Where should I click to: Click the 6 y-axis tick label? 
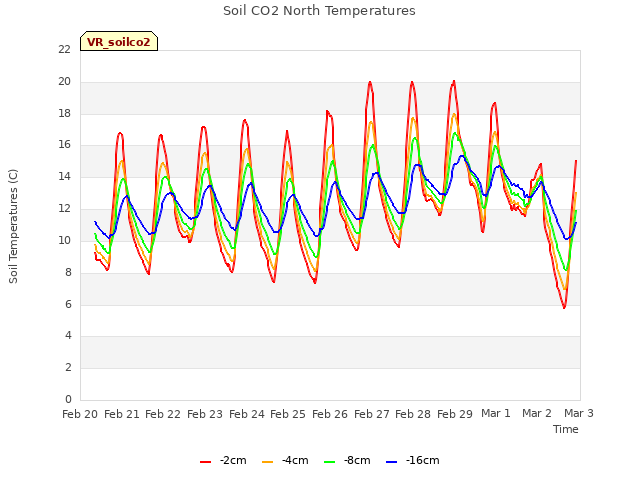(68, 304)
